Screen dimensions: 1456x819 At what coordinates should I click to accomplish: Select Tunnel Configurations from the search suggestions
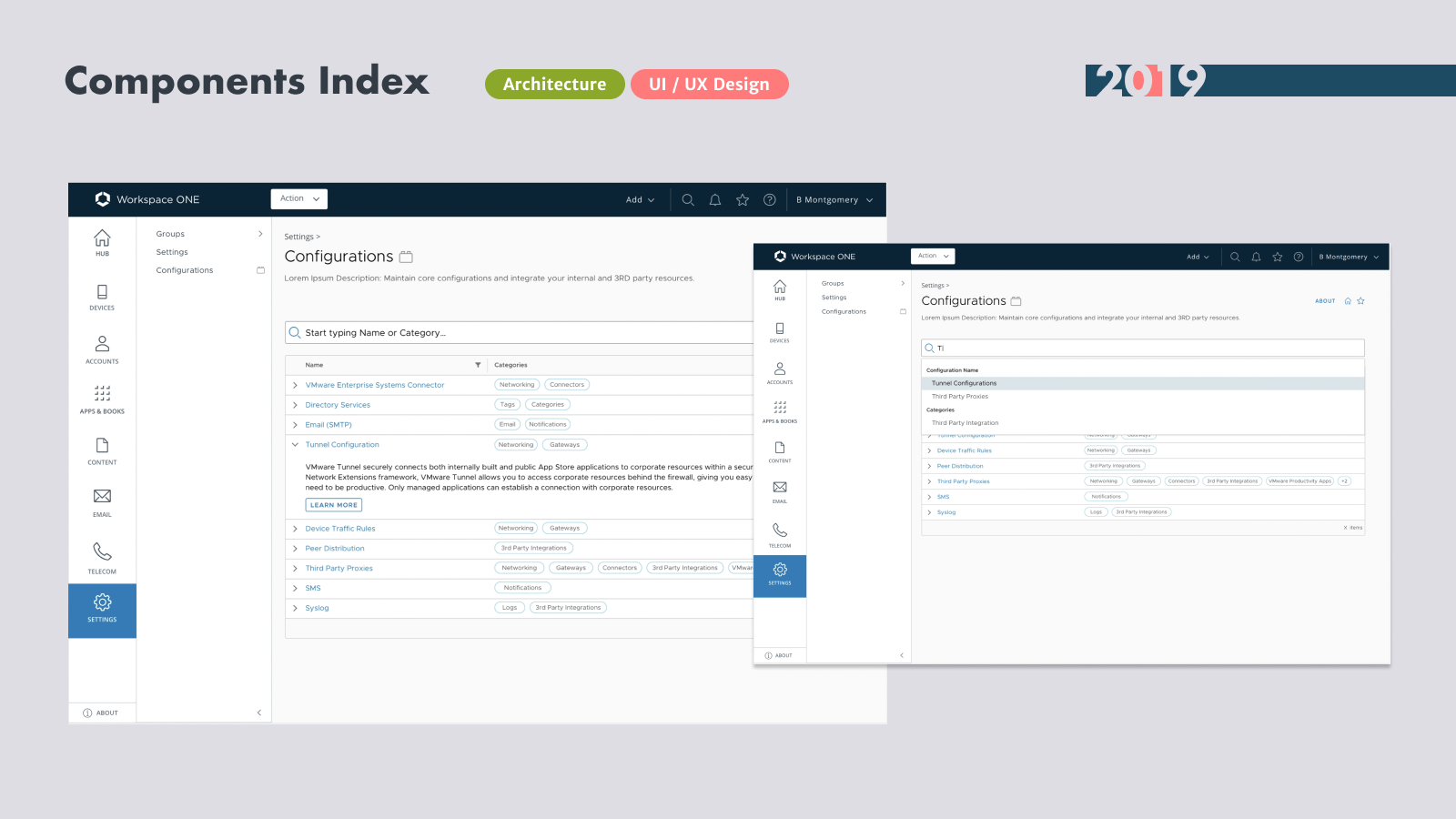point(964,383)
